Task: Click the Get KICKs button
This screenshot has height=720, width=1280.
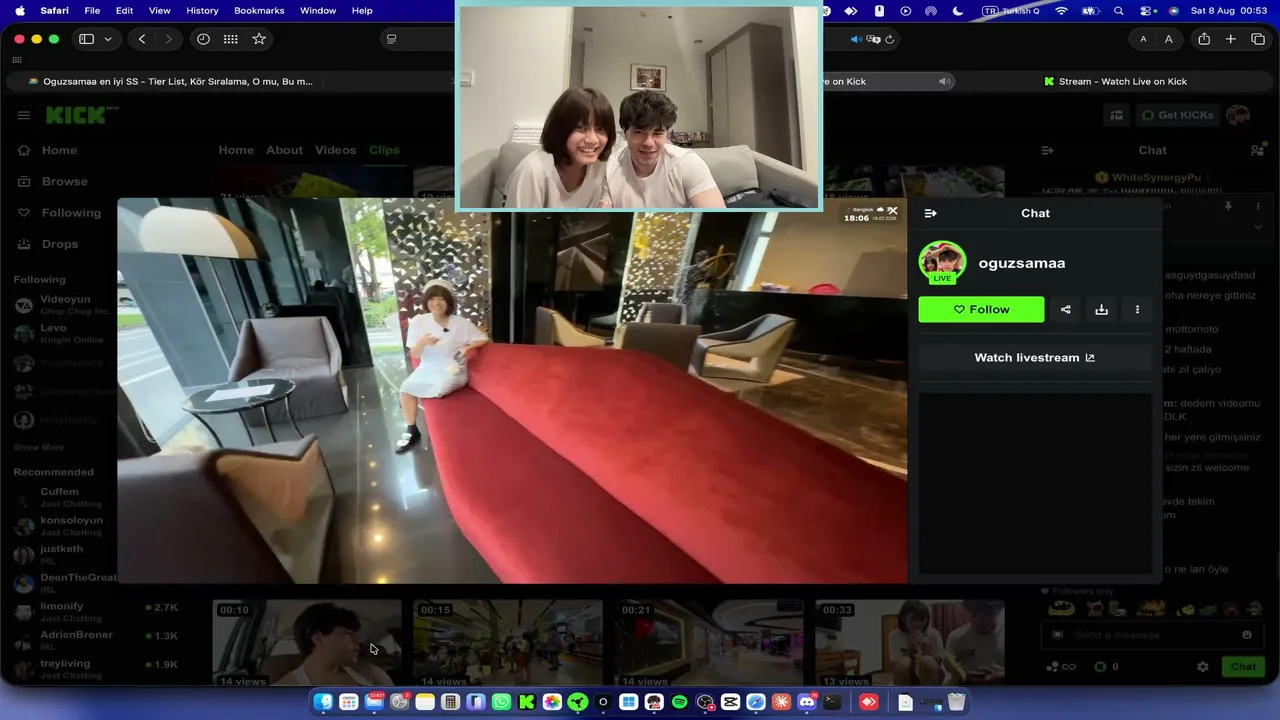Action: click(x=1177, y=115)
